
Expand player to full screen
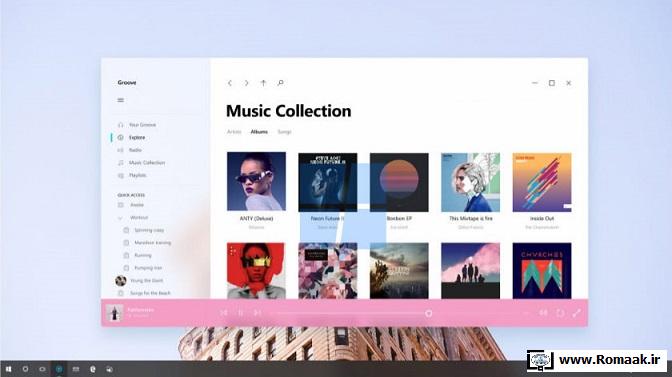(577, 313)
